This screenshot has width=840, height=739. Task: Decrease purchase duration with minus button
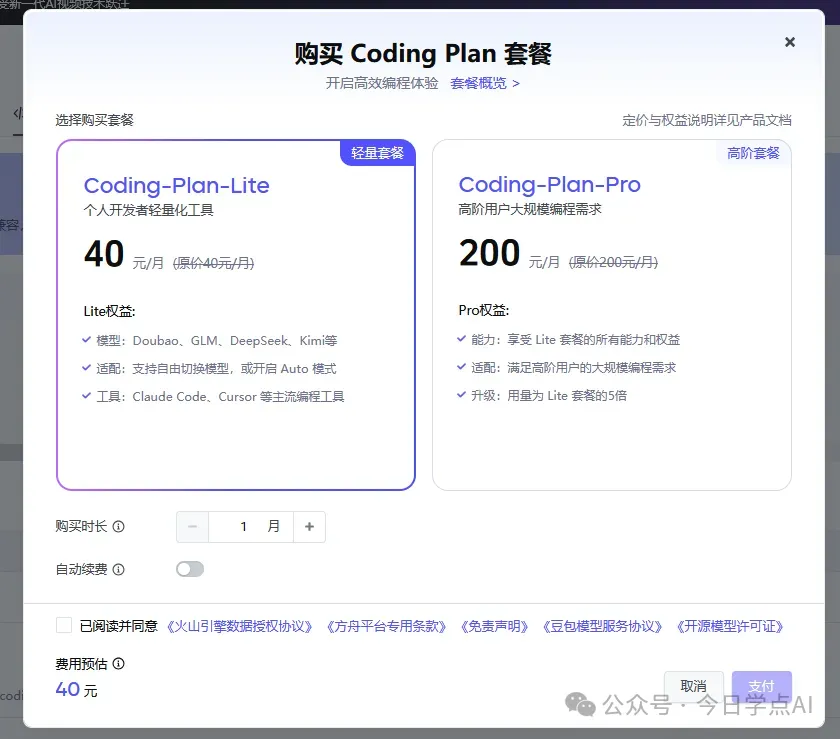(193, 527)
